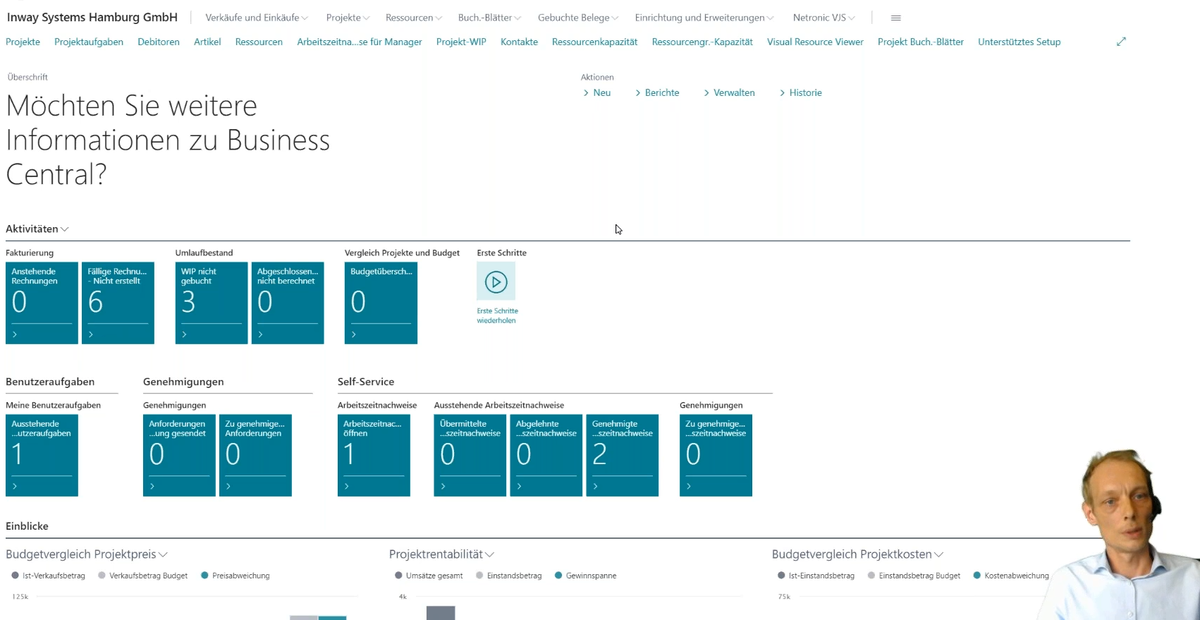Open the Ressourcen dropdown in the top navigation
The image size is (1200, 620).
point(414,18)
